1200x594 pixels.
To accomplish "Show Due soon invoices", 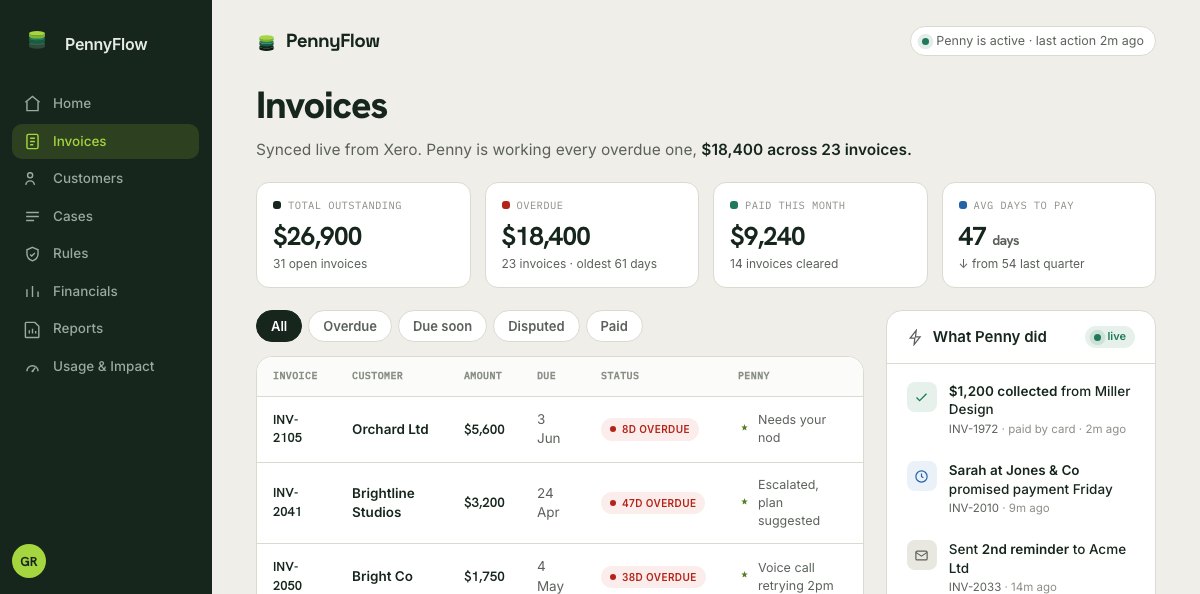I will tap(442, 326).
